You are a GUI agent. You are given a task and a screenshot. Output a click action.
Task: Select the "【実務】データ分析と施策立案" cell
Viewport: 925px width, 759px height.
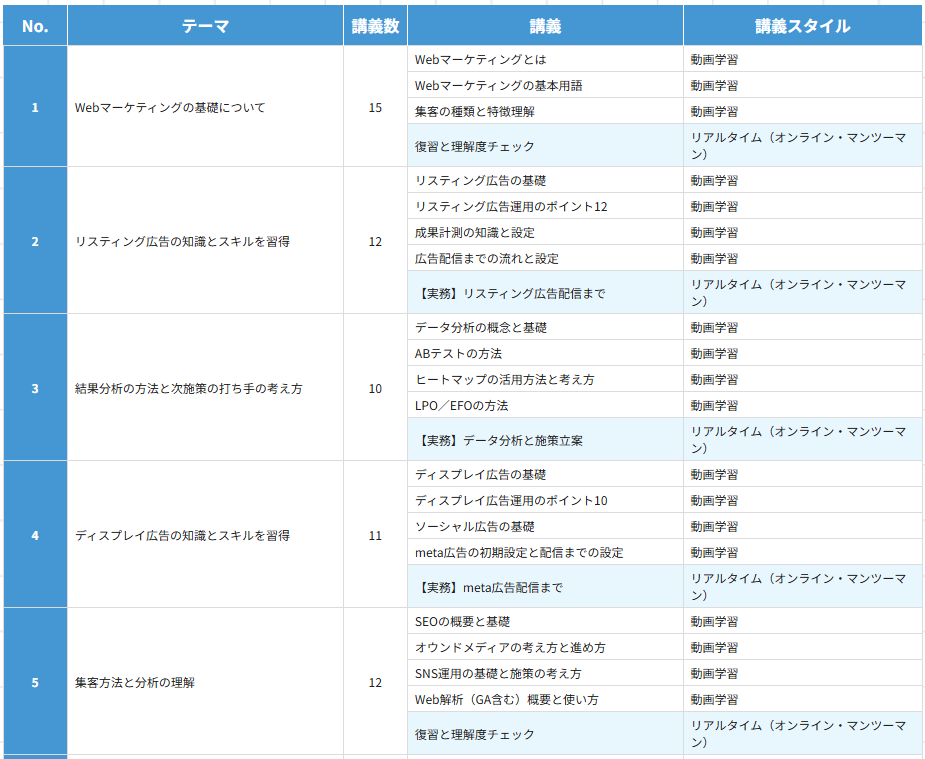(545, 440)
